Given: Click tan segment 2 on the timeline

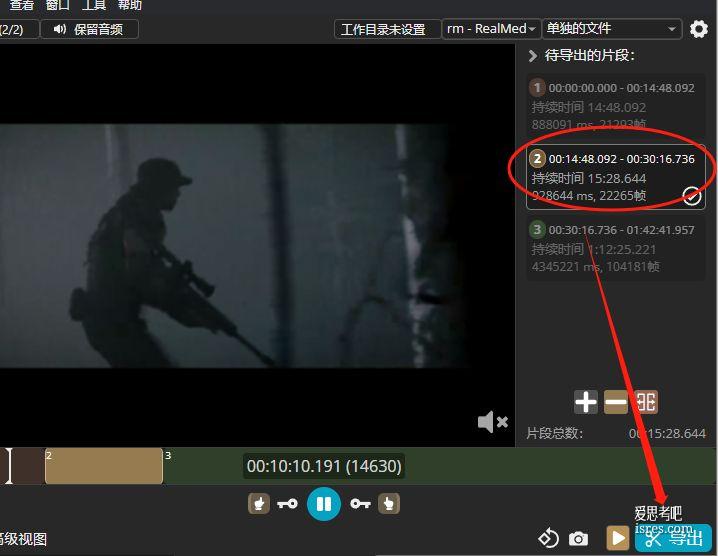Looking at the screenshot, I should click(x=104, y=466).
